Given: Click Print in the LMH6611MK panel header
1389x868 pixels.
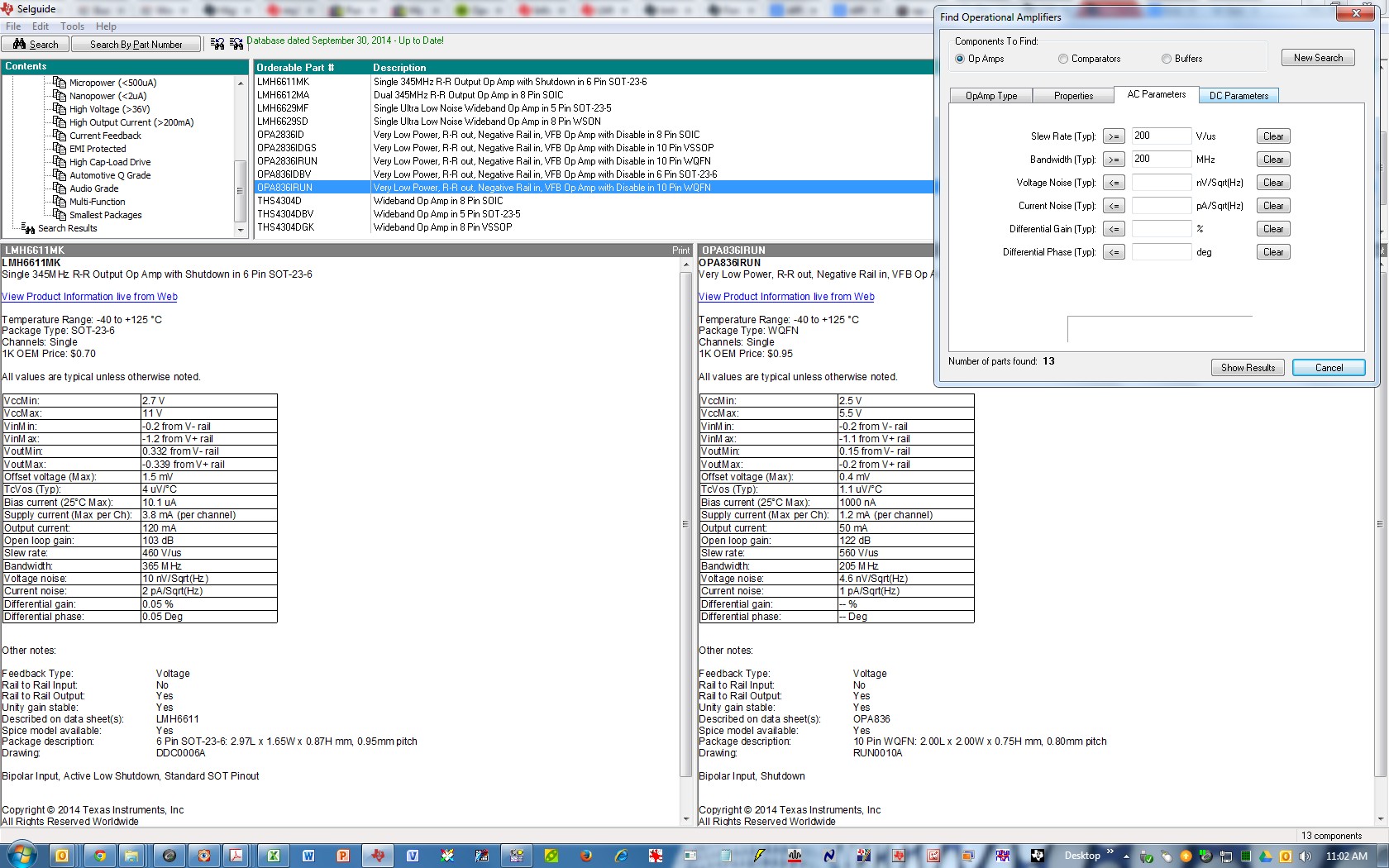Looking at the screenshot, I should 680,250.
